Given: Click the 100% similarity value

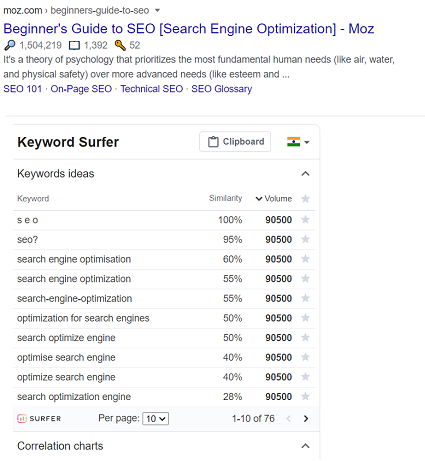Looking at the screenshot, I should pos(230,220).
